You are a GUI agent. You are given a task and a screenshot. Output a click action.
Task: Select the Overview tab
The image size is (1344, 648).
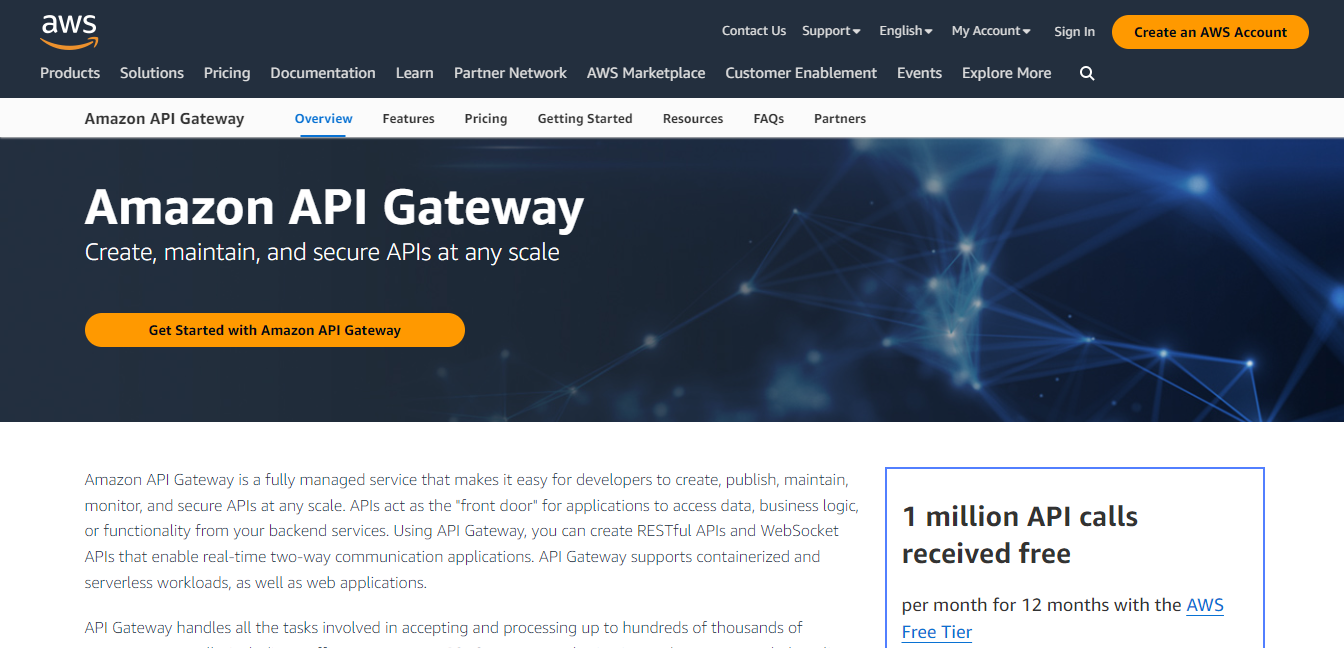point(323,118)
